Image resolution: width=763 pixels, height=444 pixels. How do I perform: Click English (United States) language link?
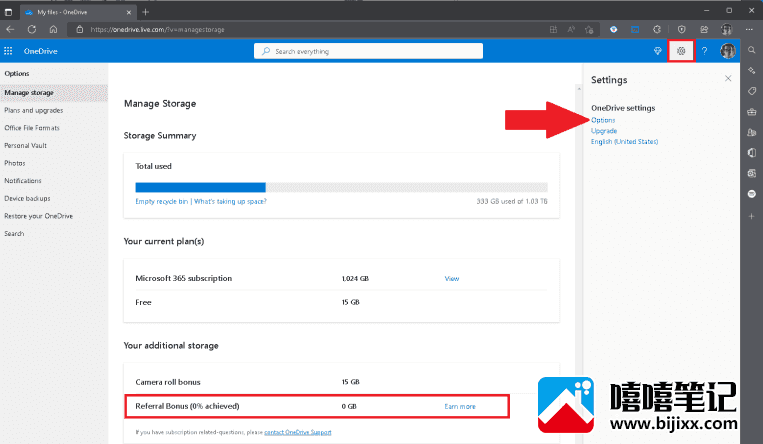(624, 142)
